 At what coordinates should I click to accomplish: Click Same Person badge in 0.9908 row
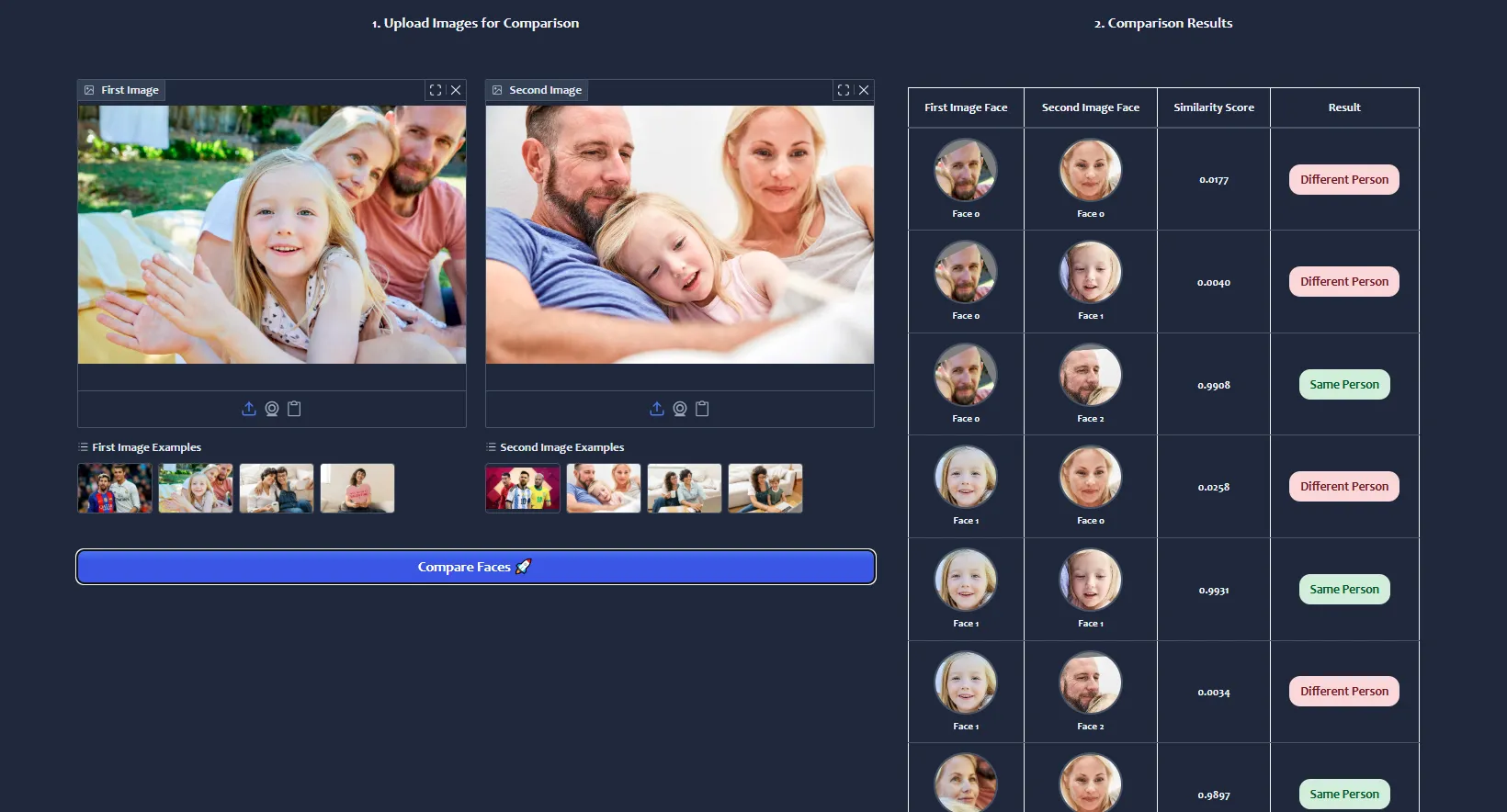pos(1344,384)
